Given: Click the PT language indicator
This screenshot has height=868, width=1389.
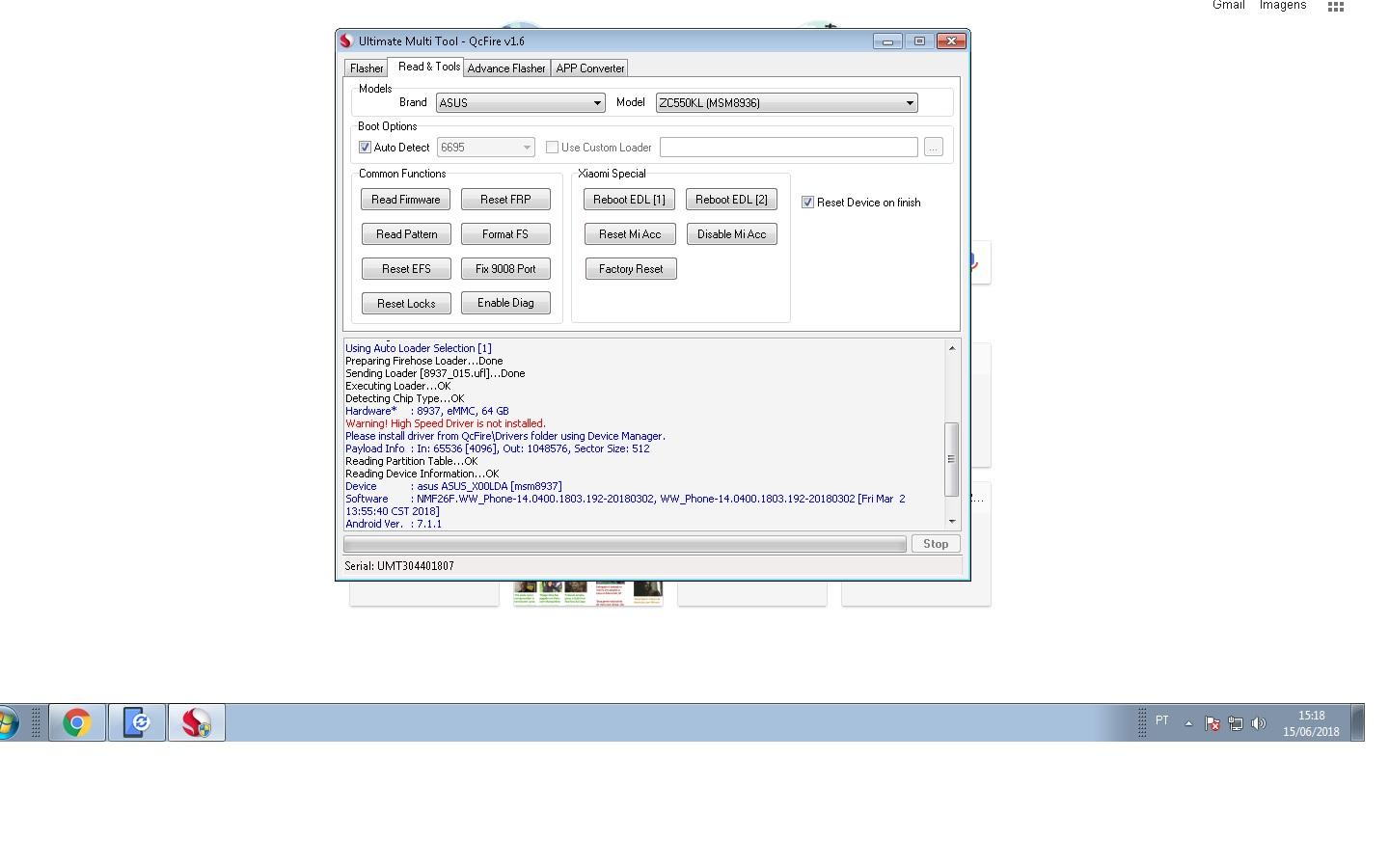Looking at the screenshot, I should click(x=1162, y=720).
